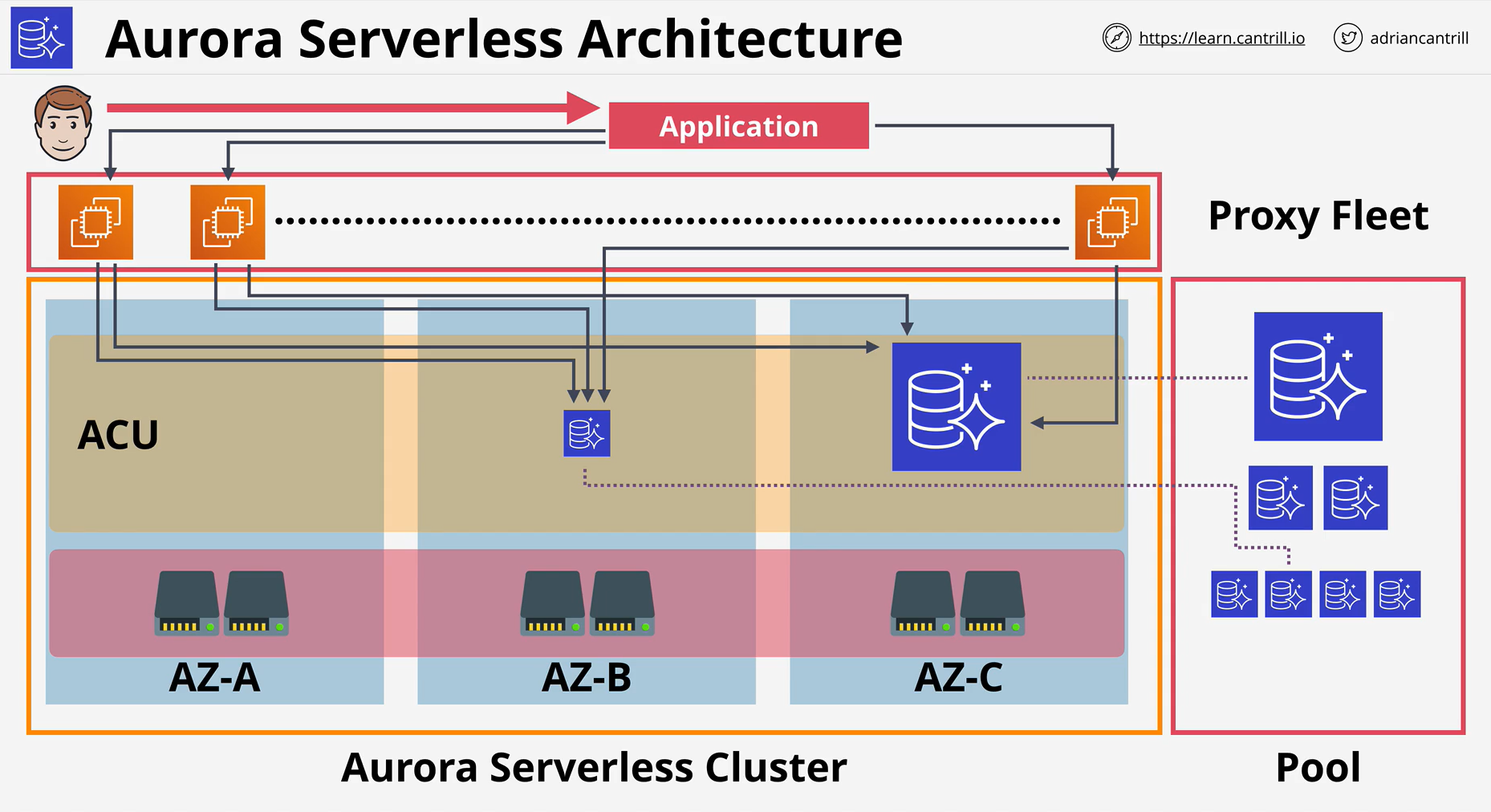Select the right storage drive in AZ-B
The height and width of the screenshot is (812, 1491).
pyautogui.click(x=622, y=603)
